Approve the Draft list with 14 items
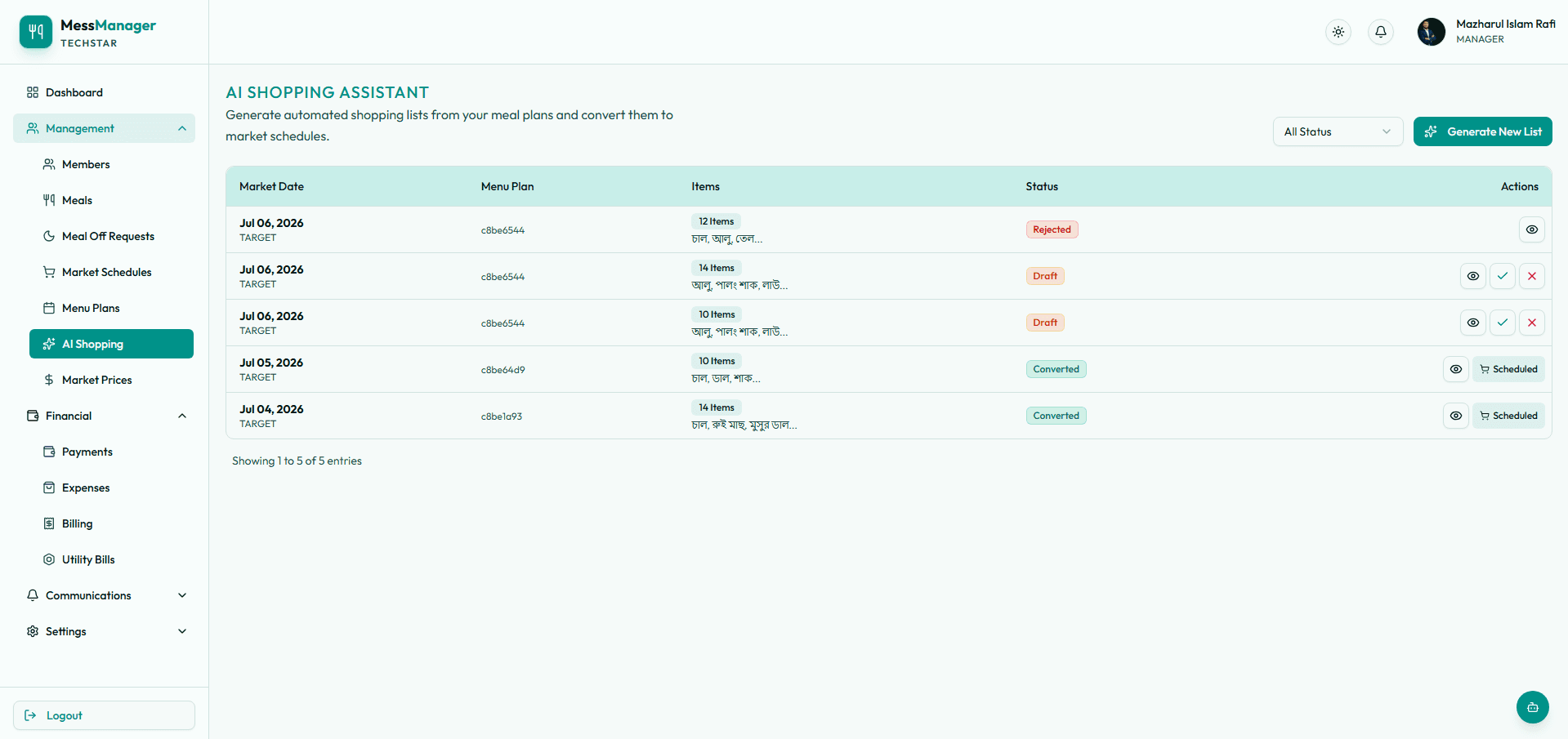 tap(1502, 276)
